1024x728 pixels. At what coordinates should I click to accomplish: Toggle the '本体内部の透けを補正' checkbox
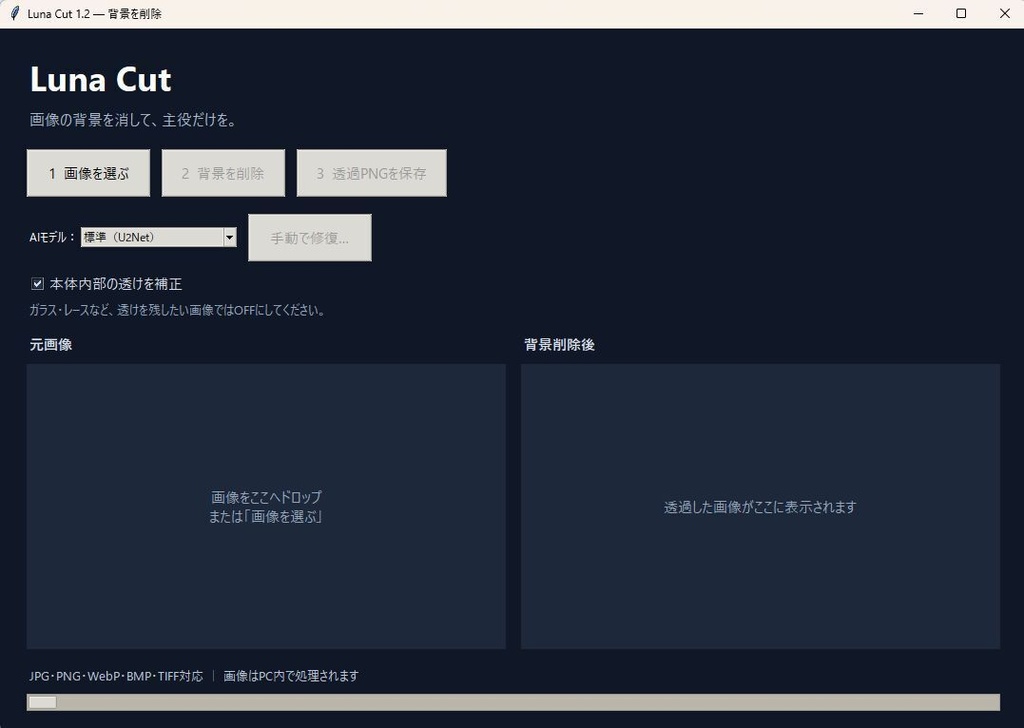coord(37,283)
